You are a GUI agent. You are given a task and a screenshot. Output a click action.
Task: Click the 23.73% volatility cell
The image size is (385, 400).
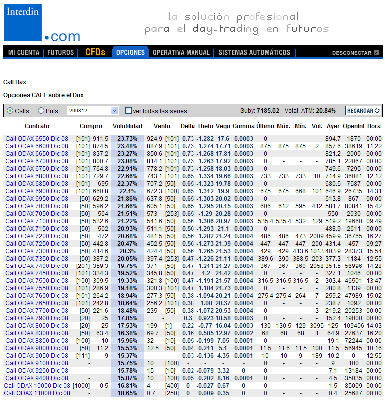tap(127, 138)
